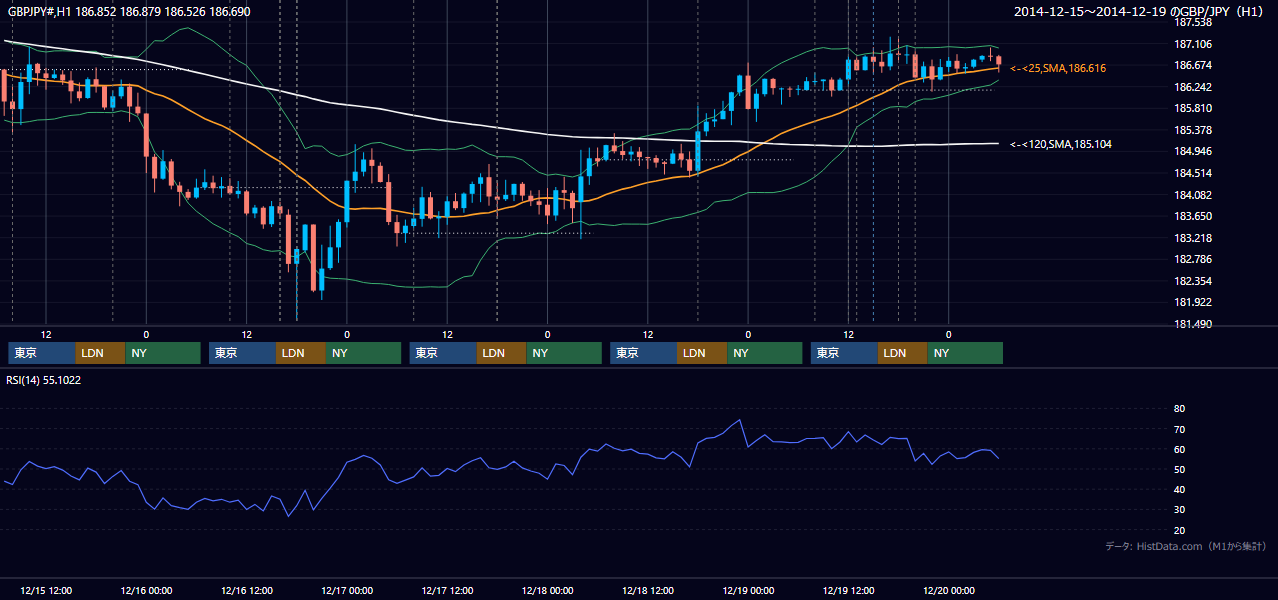
Task: Click the 12/20 00:00 date label
Action: point(949,590)
